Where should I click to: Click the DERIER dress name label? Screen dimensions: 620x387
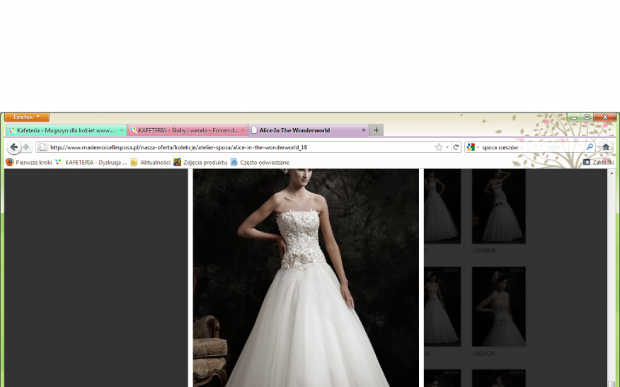pos(484,251)
